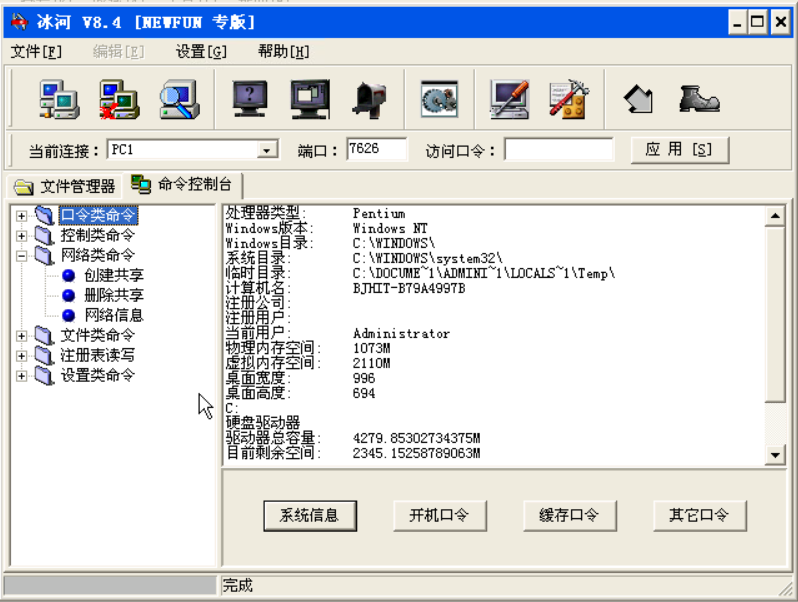
Task: Click the computer name BJHIT-B79A4997B
Action: (409, 289)
